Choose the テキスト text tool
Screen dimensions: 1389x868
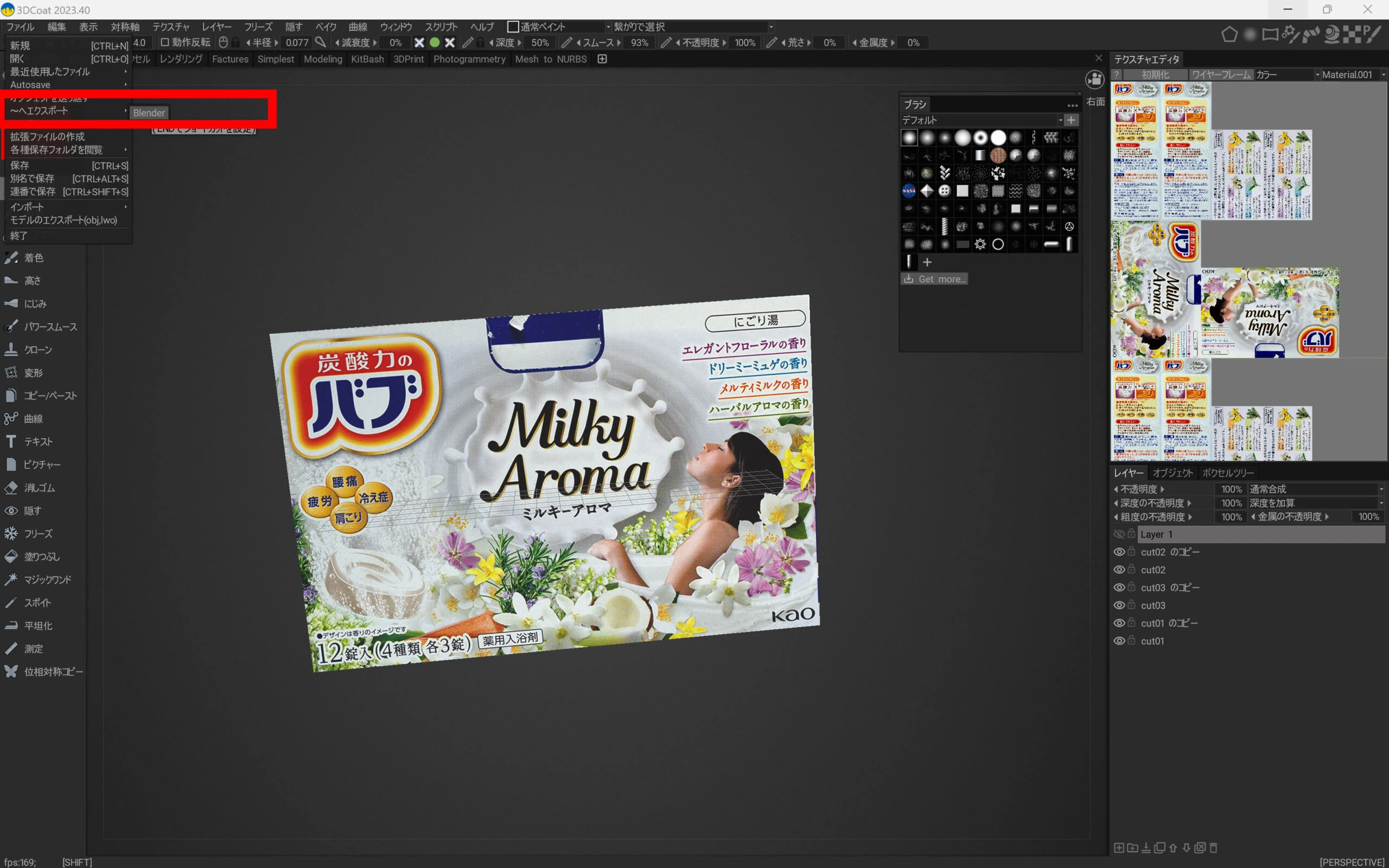click(38, 442)
